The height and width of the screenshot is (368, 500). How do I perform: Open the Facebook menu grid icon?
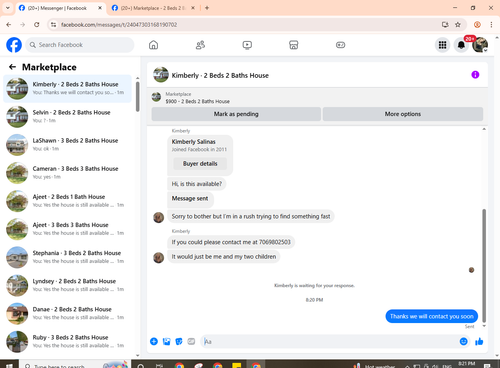click(442, 45)
